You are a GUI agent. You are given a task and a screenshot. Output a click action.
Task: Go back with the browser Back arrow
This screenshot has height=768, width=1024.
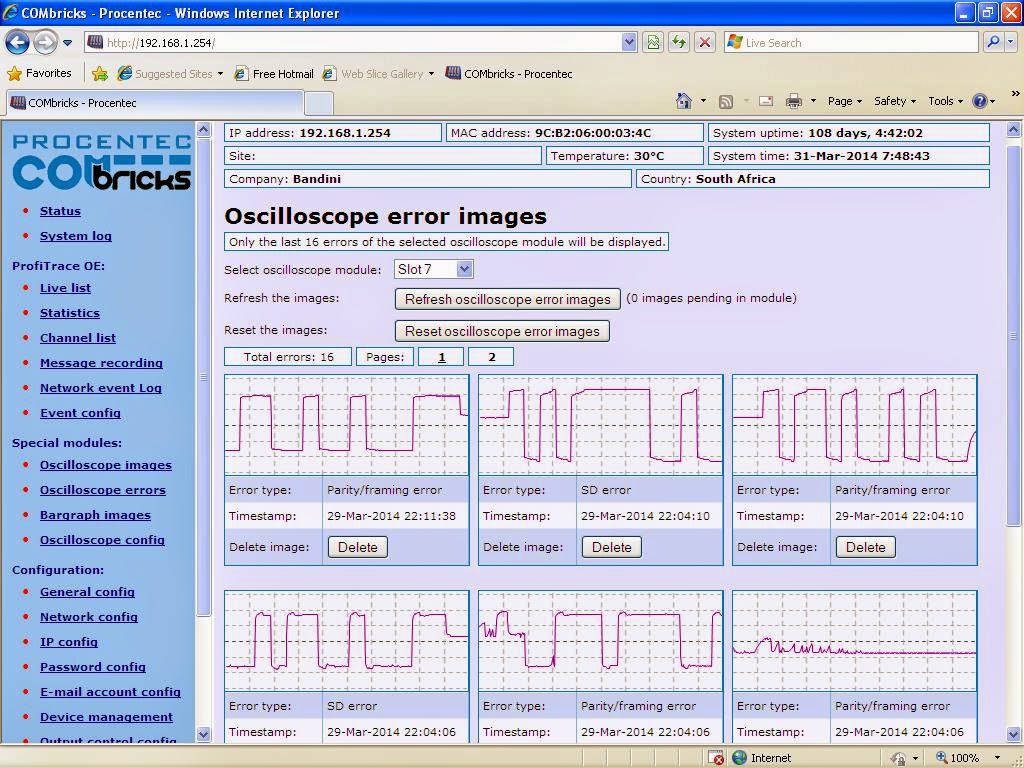(18, 43)
